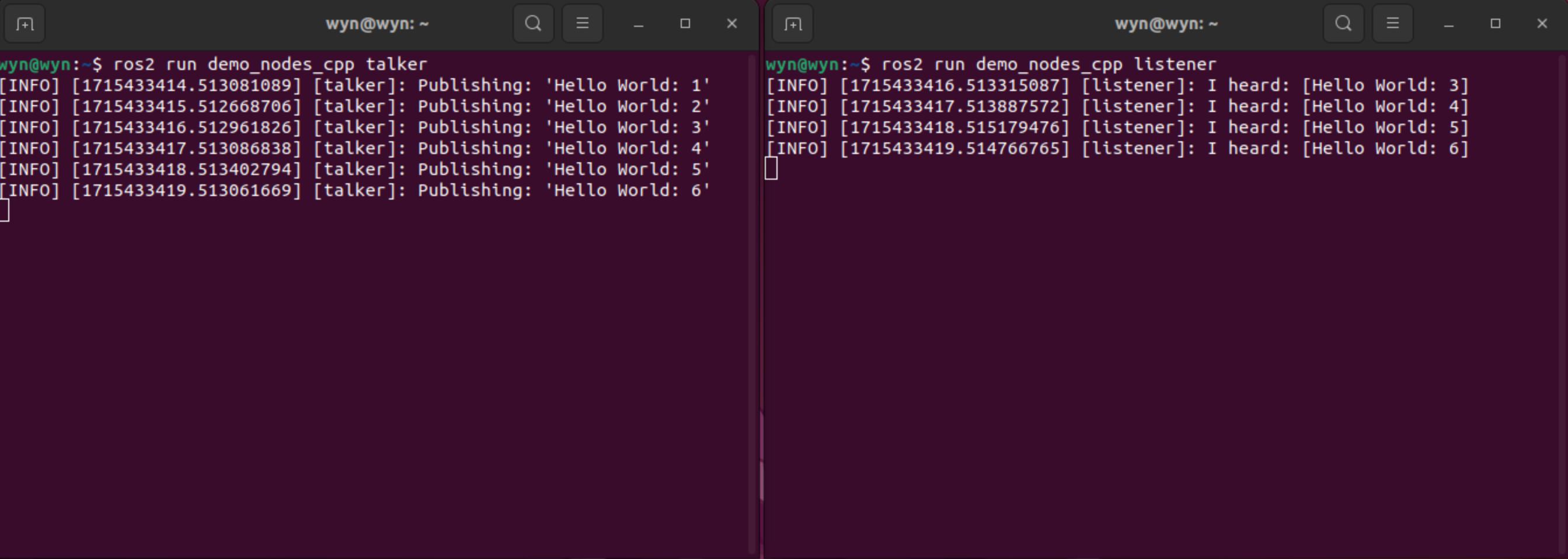Select the line I heard: [Hello World: 6]
Screen dimensions: 1568x559
point(1117,148)
